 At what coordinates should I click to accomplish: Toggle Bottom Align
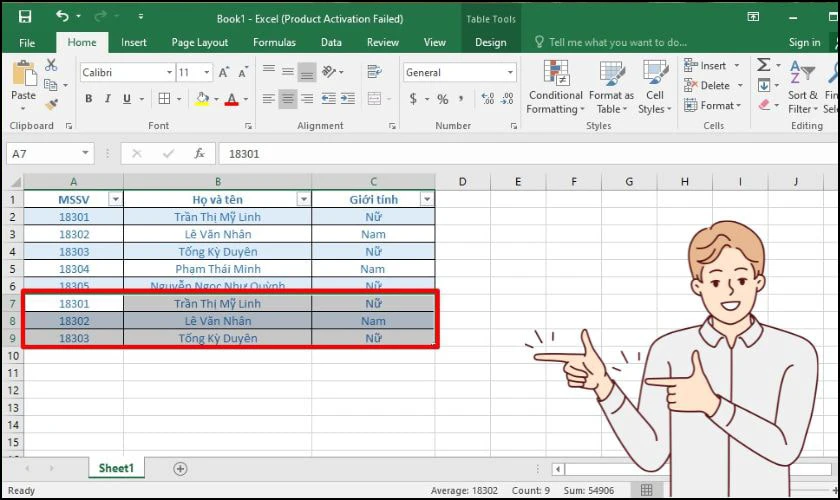pyautogui.click(x=307, y=72)
